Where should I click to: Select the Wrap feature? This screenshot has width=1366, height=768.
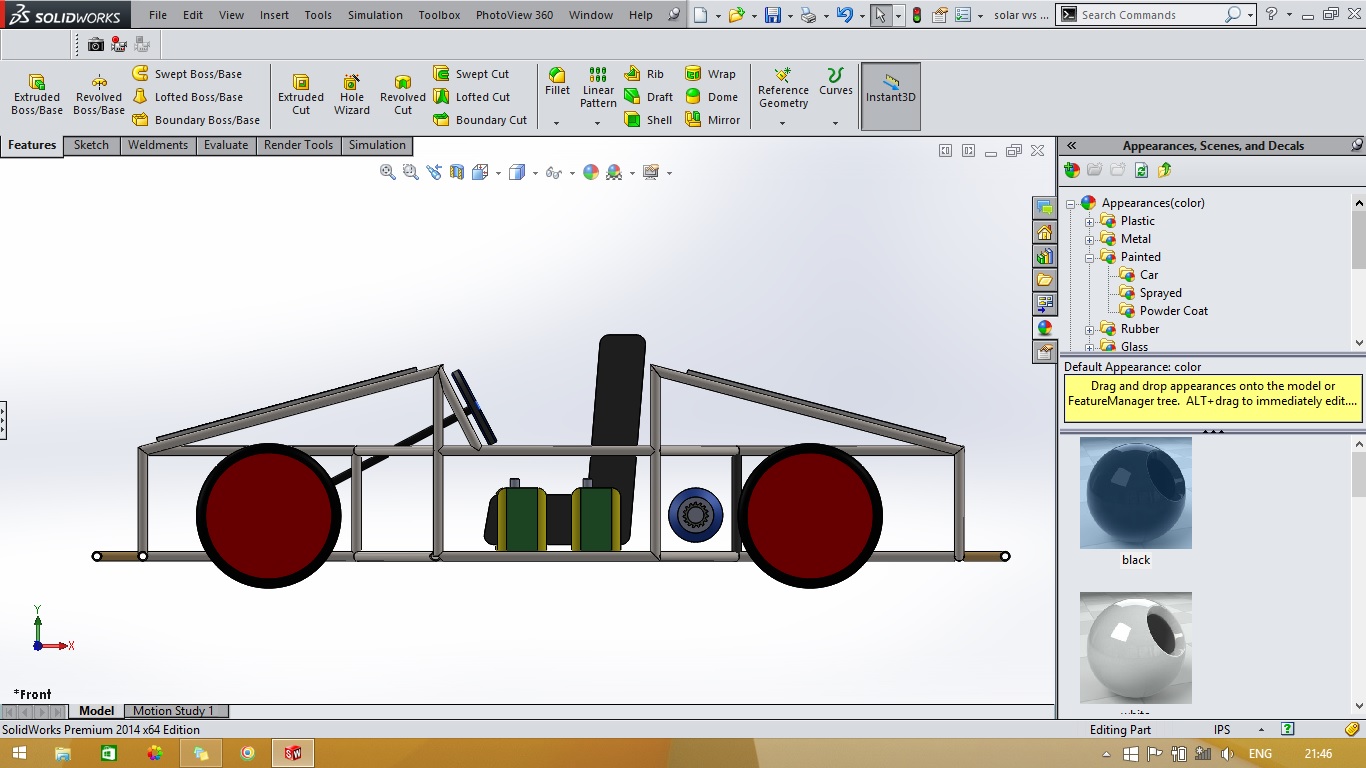(x=710, y=74)
